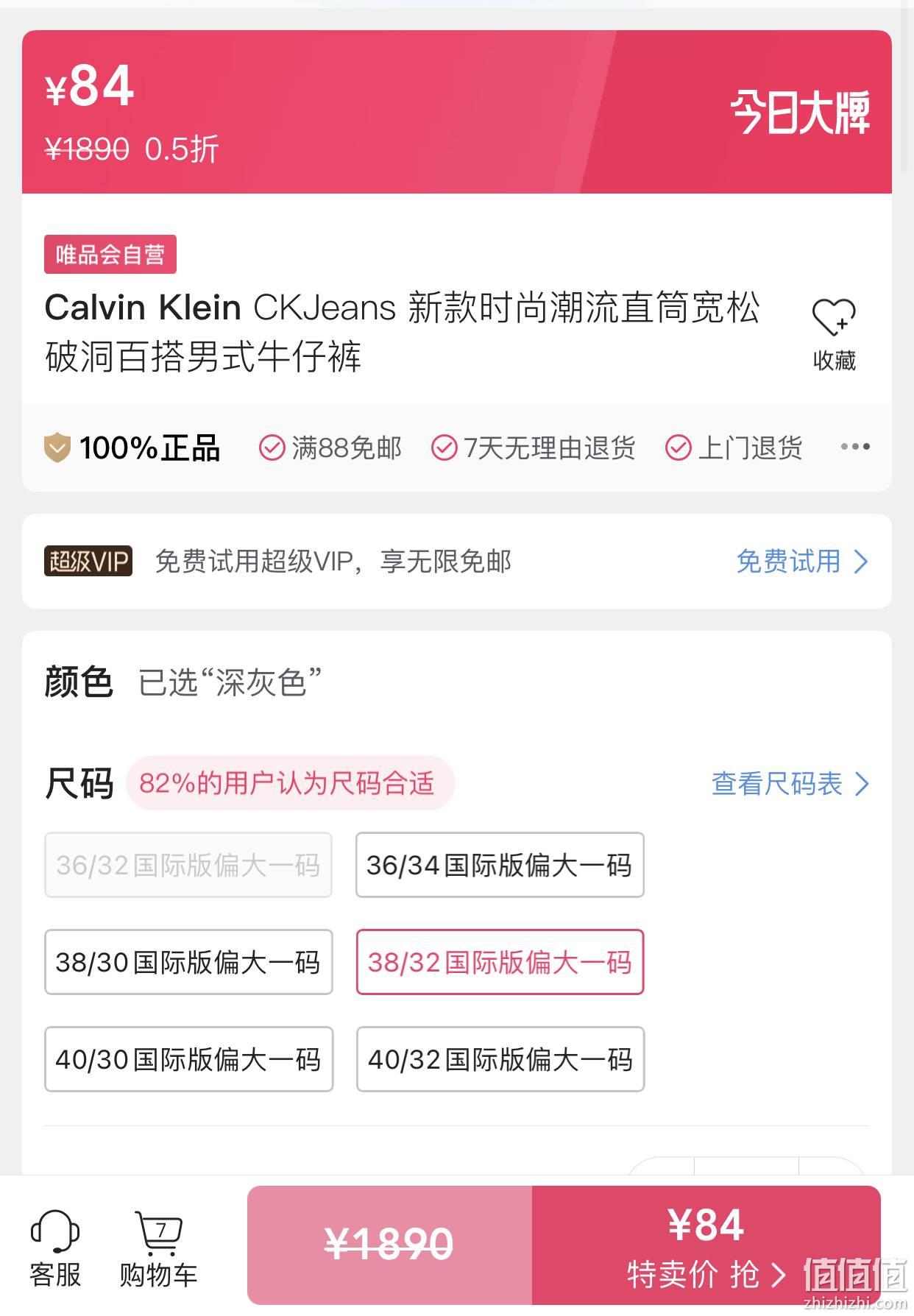
Task: Open customer service headset icon
Action: tap(55, 1231)
